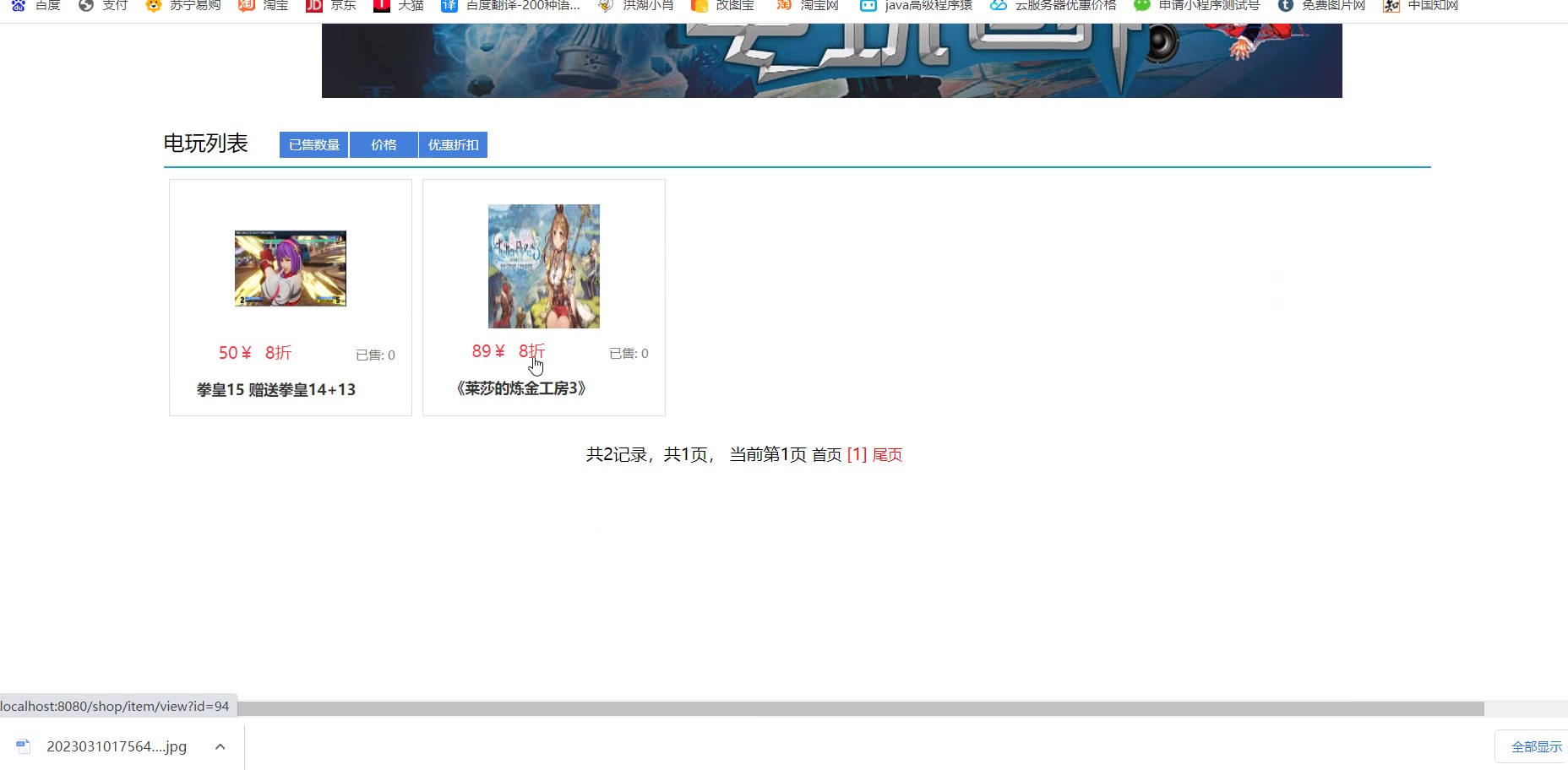Open the 申请小程序测试号 bookmark
1568x770 pixels.
click(1197, 5)
